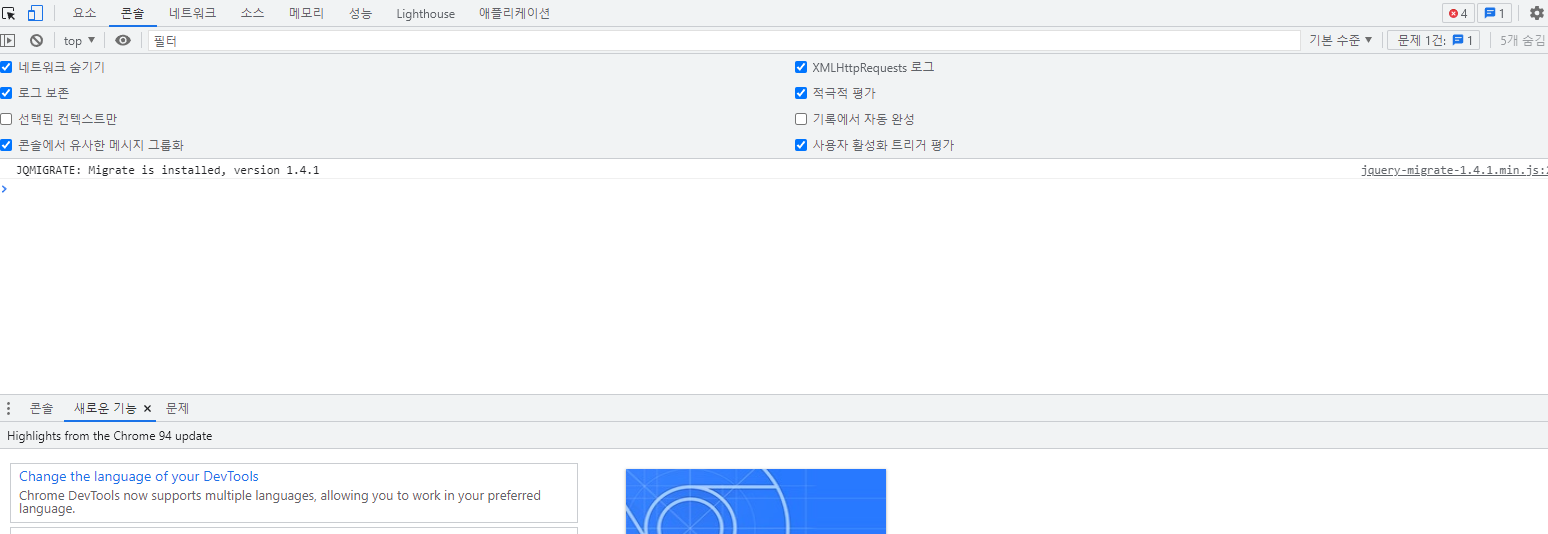Screen dimensions: 1548x534
Task: Toggle the device toolbar icon
Action: 35,13
